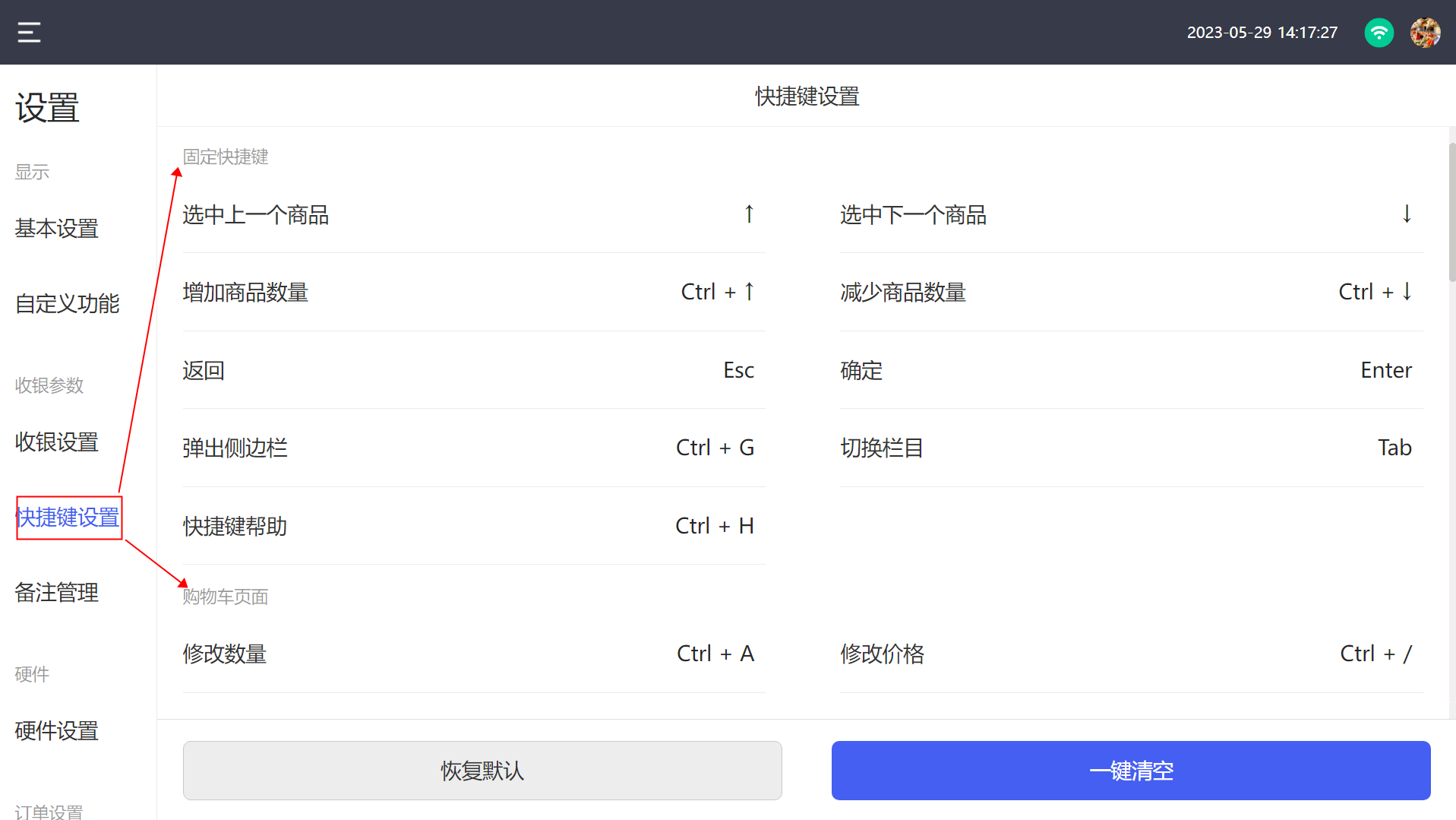This screenshot has height=820, width=1456.
Task: Open the hamburger menu icon
Action: pos(29,33)
